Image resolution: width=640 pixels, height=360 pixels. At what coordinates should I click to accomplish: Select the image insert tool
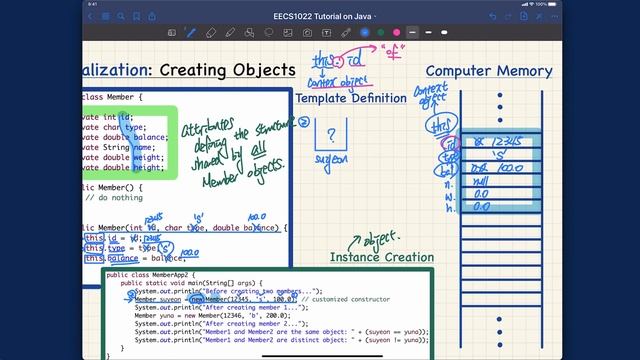tap(288, 33)
